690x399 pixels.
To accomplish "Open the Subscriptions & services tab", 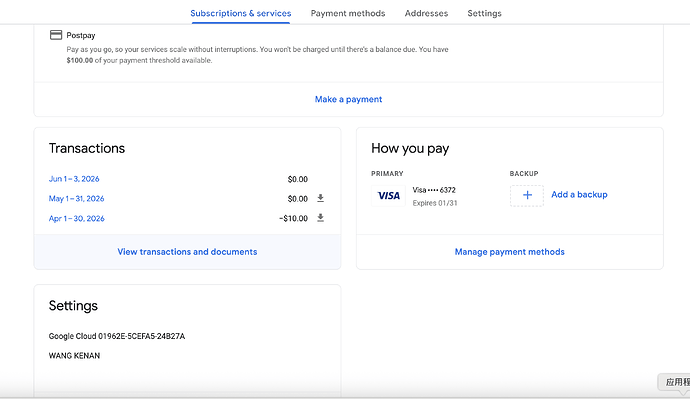I will [241, 13].
